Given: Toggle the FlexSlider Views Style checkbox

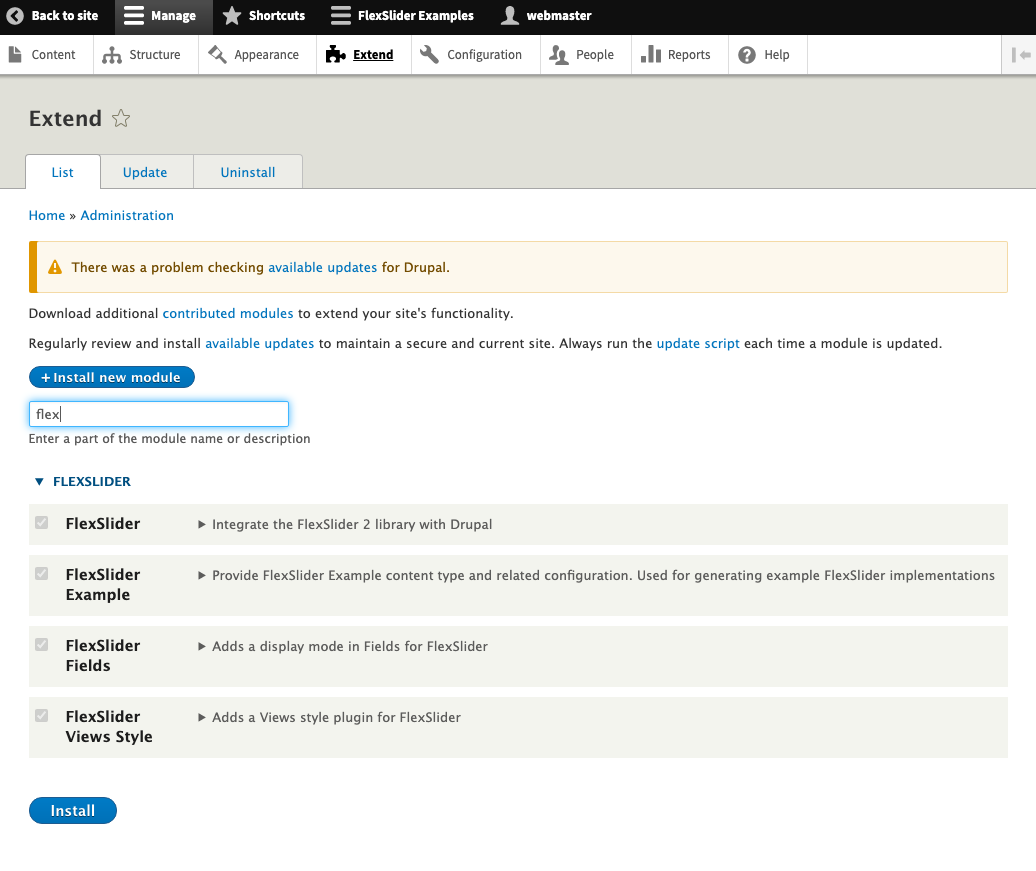Looking at the screenshot, I should click(42, 716).
